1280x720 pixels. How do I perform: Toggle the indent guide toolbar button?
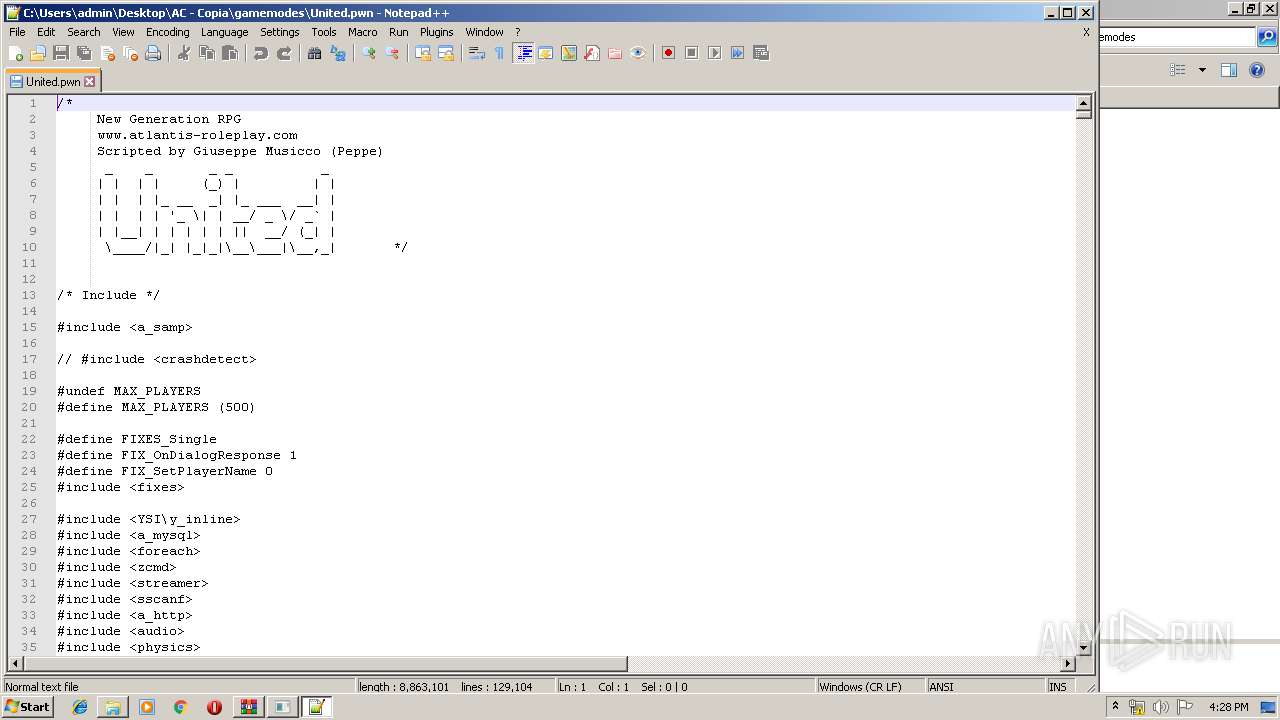point(523,53)
